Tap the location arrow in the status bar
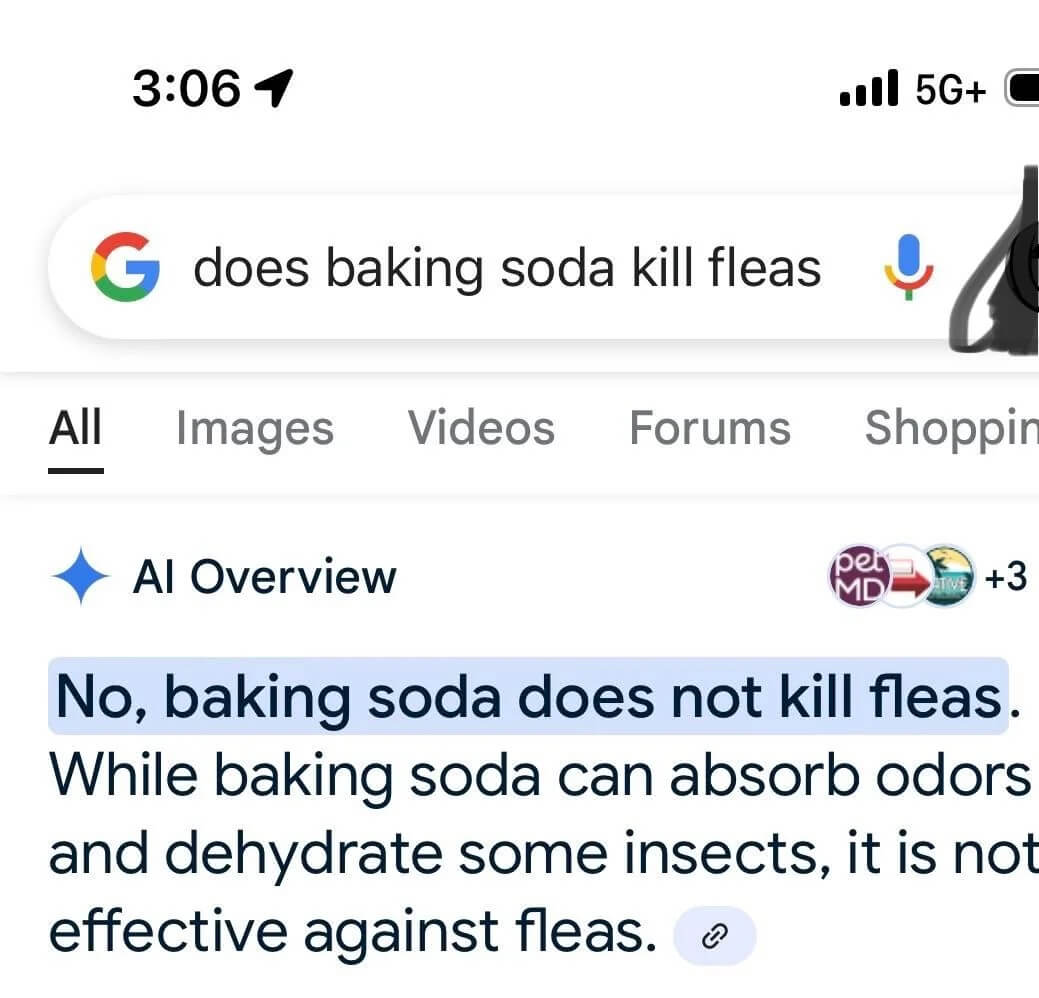Viewport: 1039px width, 998px height. [276, 88]
